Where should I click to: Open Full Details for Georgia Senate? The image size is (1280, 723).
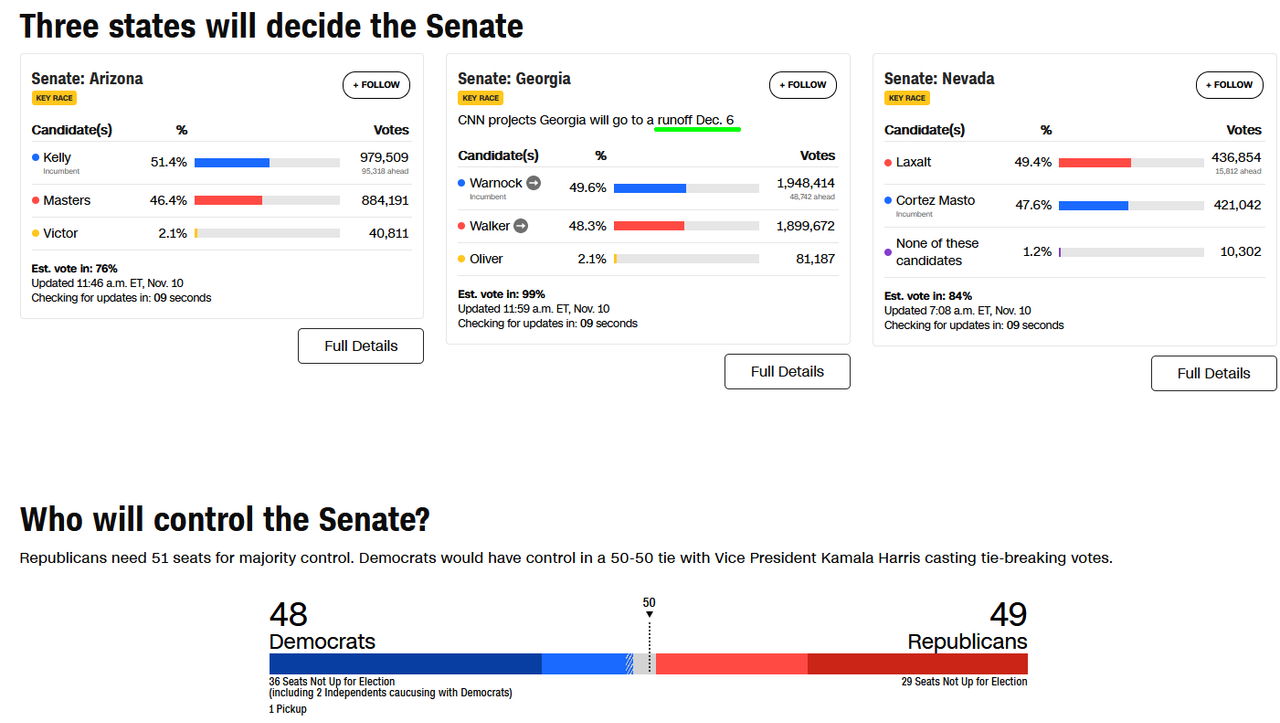click(787, 371)
